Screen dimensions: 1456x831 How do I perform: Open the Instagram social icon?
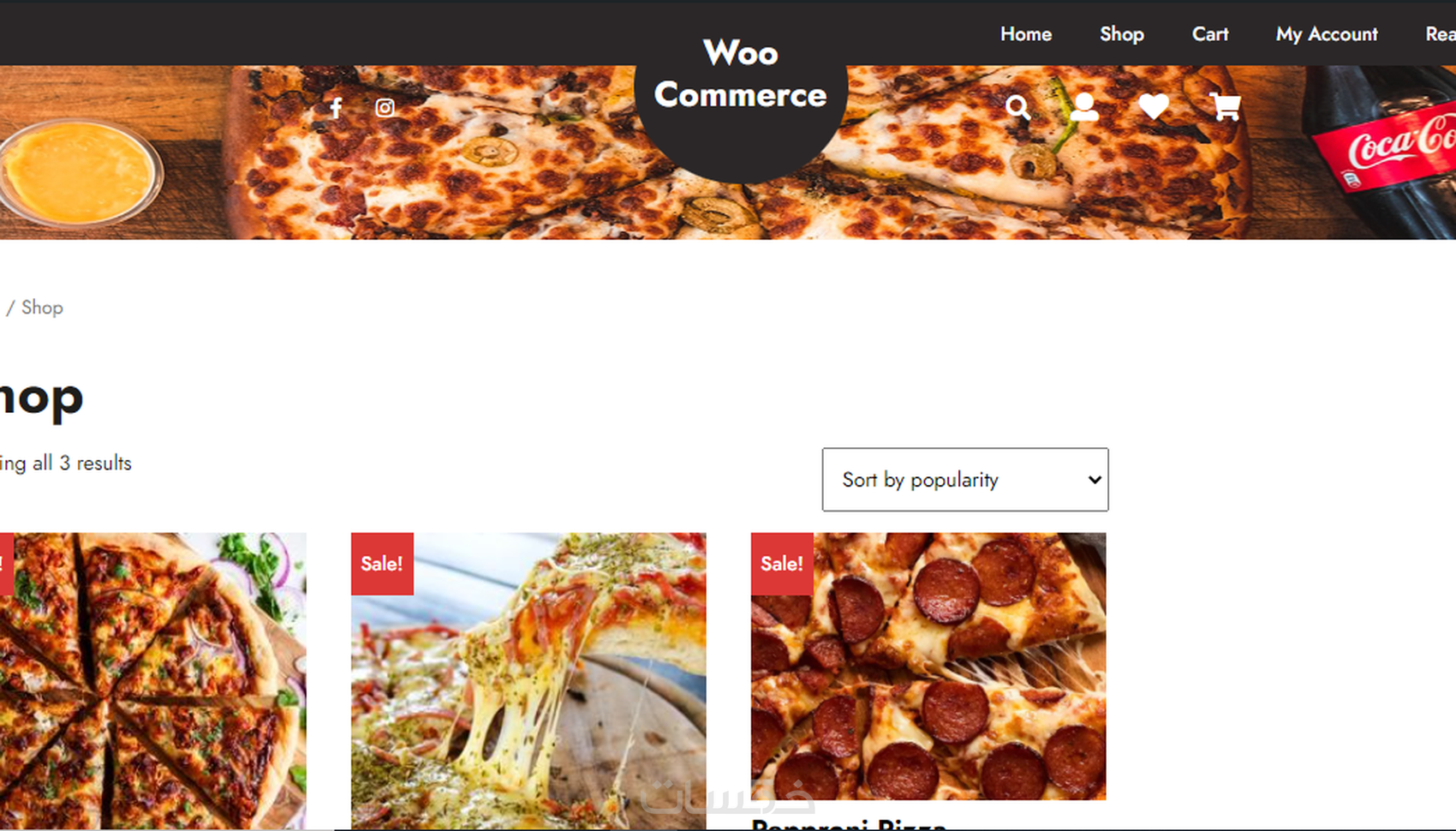click(x=385, y=107)
